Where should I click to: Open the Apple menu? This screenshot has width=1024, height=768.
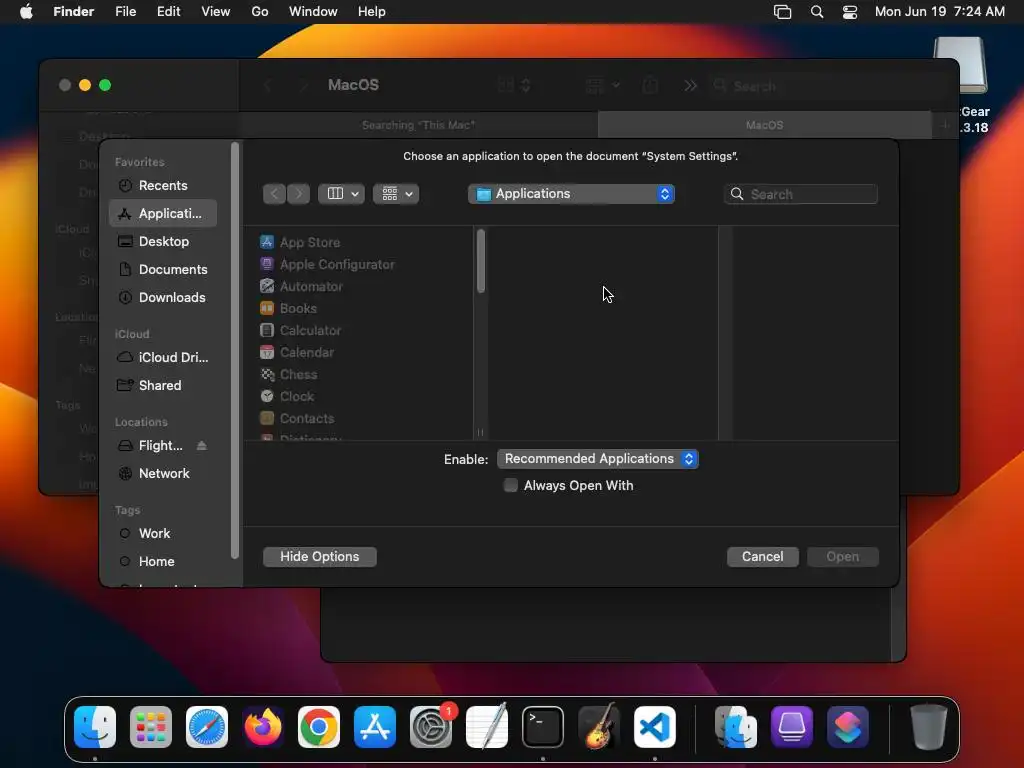point(26,12)
